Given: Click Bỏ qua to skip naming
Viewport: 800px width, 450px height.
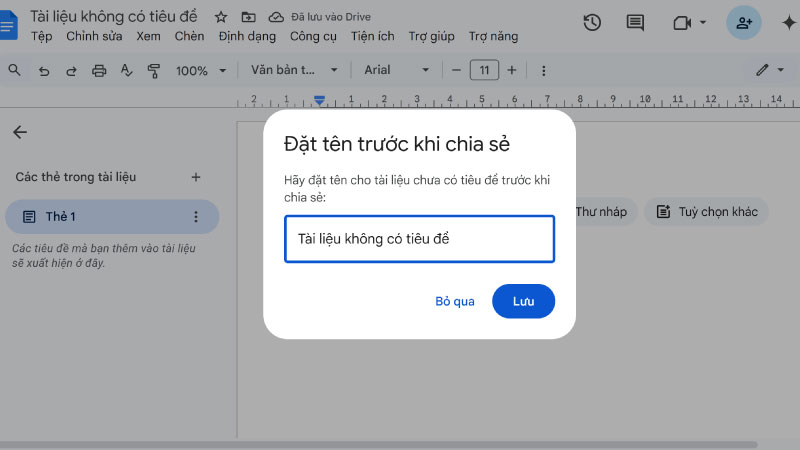Looking at the screenshot, I should pyautogui.click(x=455, y=301).
